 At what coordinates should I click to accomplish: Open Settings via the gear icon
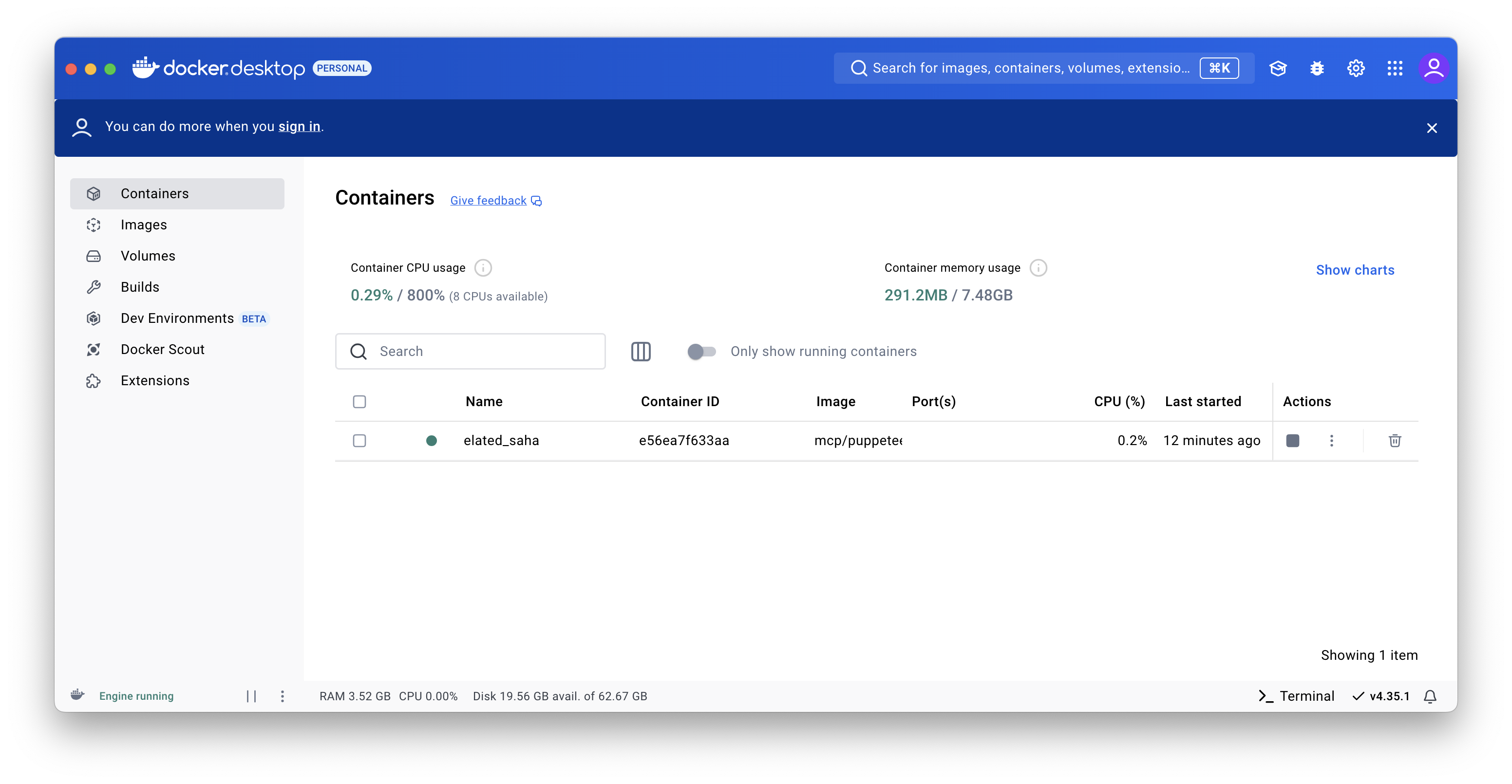(x=1355, y=68)
